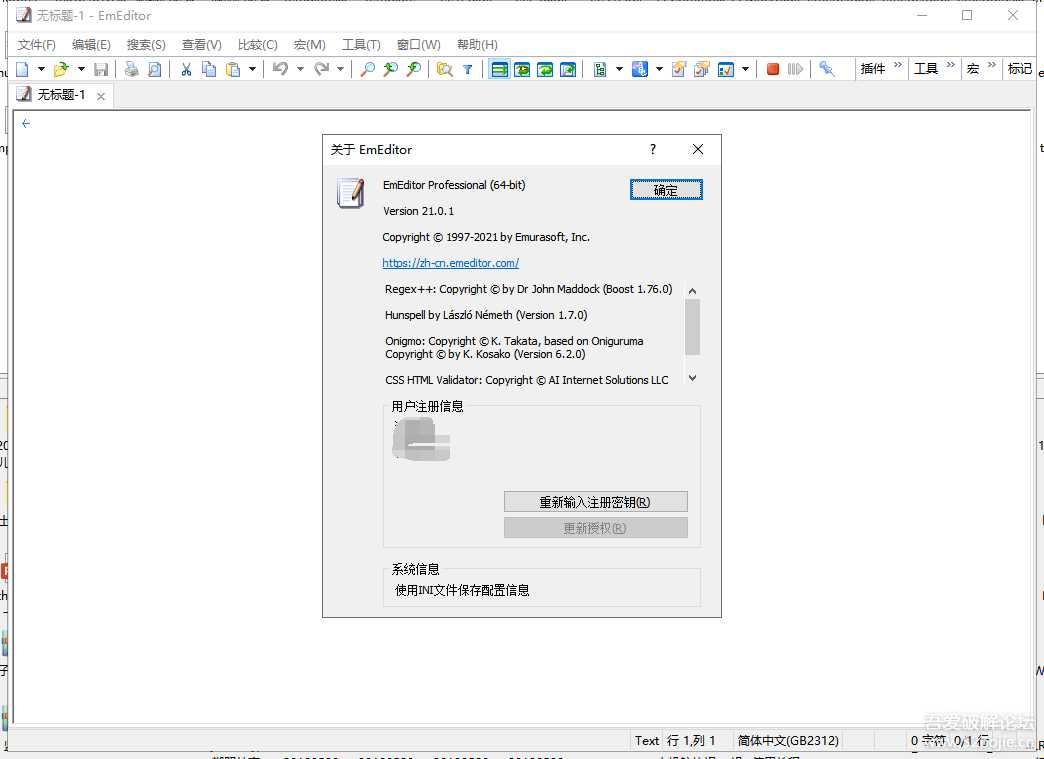Open the zh-cn.emeditor.com link
This screenshot has height=759, width=1044.
tap(450, 263)
